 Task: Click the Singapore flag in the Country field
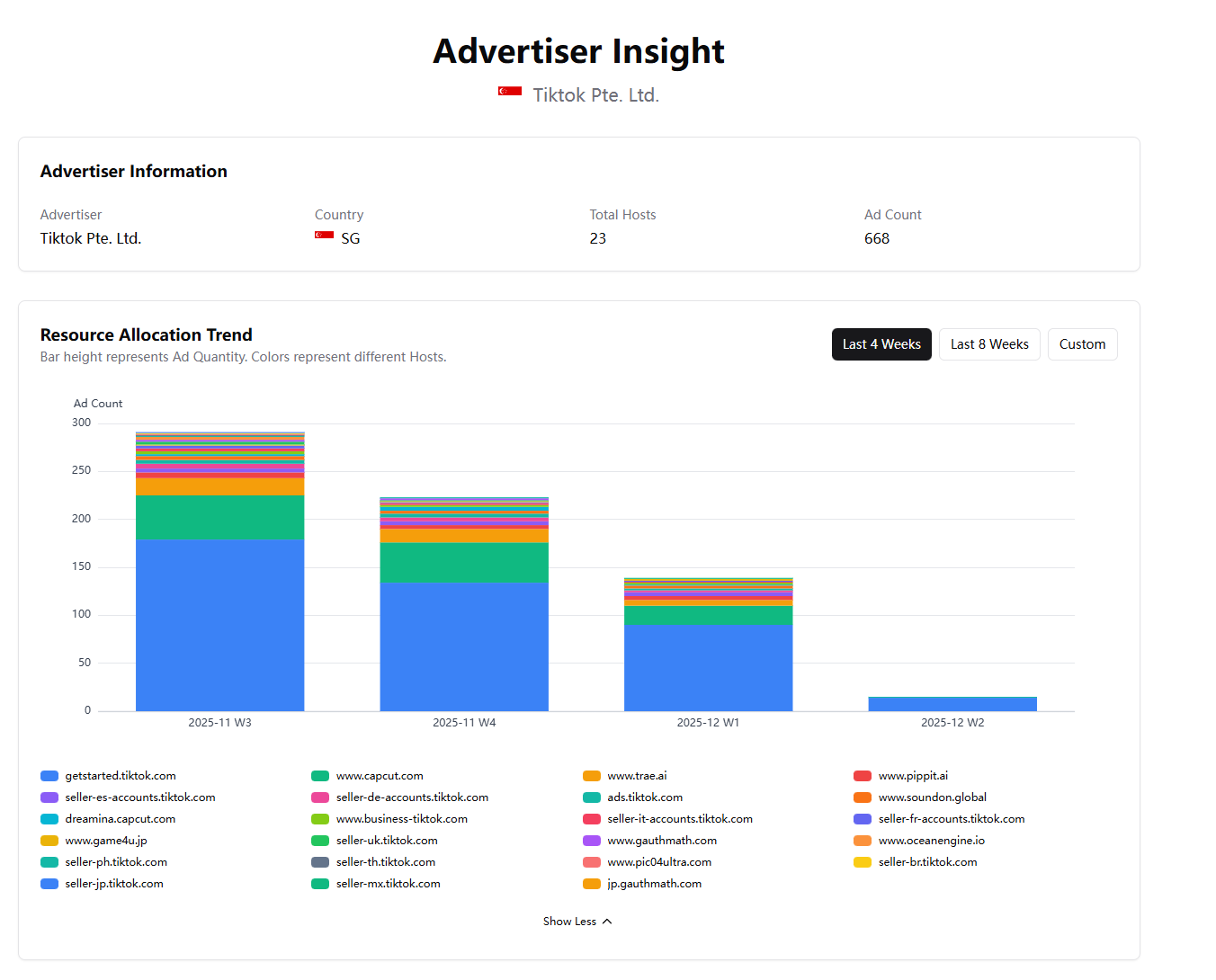pos(324,236)
